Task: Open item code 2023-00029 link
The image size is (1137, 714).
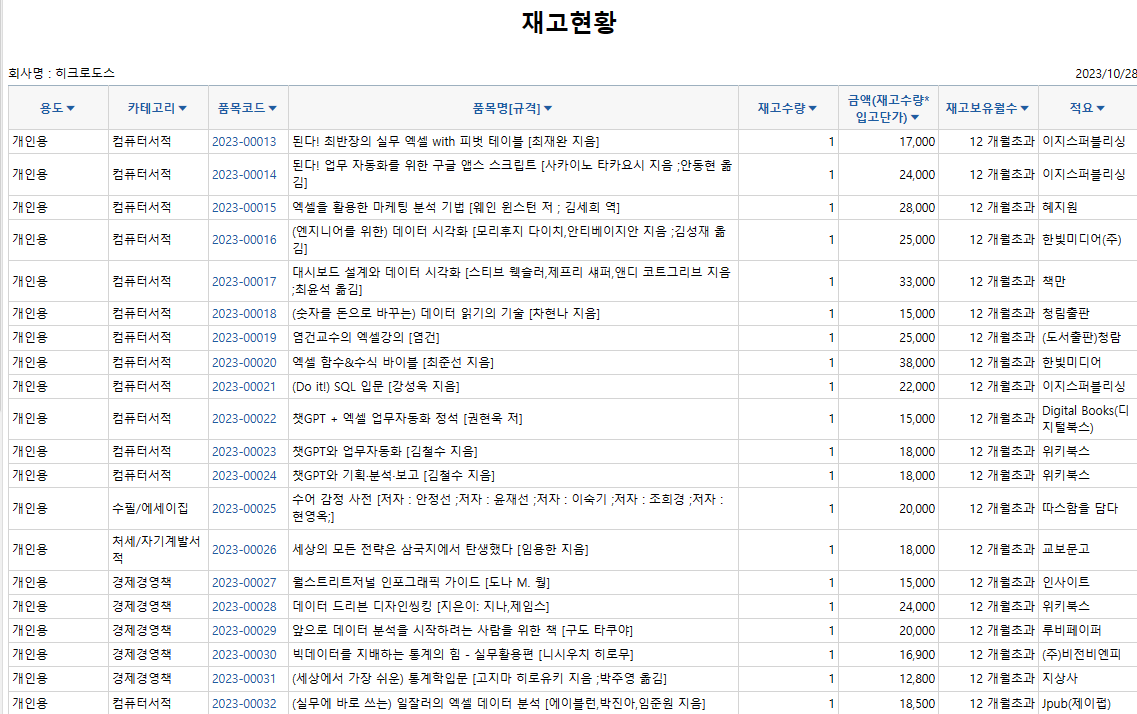Action: pos(244,631)
